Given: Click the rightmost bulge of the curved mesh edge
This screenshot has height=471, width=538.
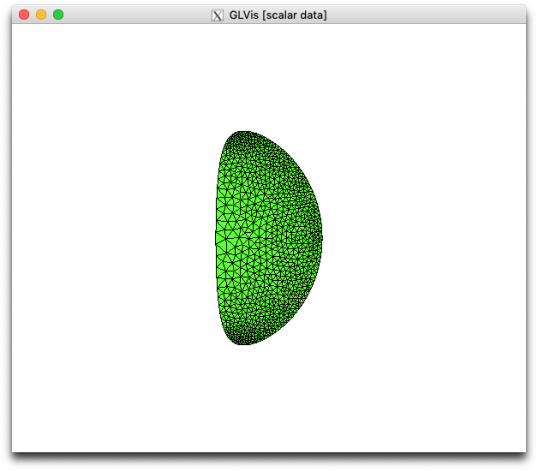Looking at the screenshot, I should (x=321, y=237).
